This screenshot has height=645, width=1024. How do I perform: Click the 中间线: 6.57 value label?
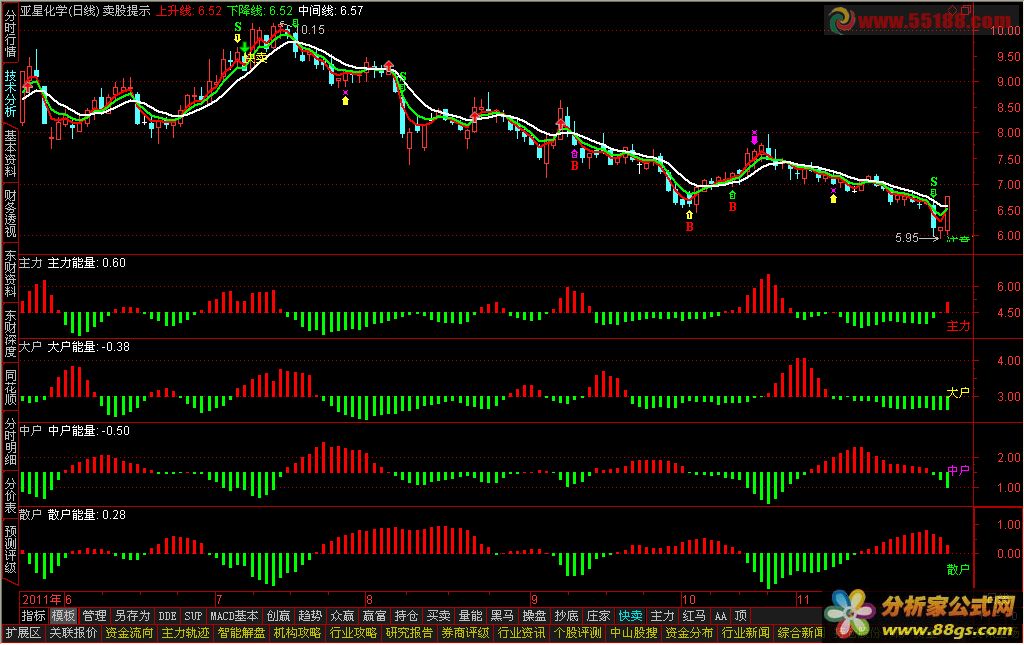pos(330,11)
